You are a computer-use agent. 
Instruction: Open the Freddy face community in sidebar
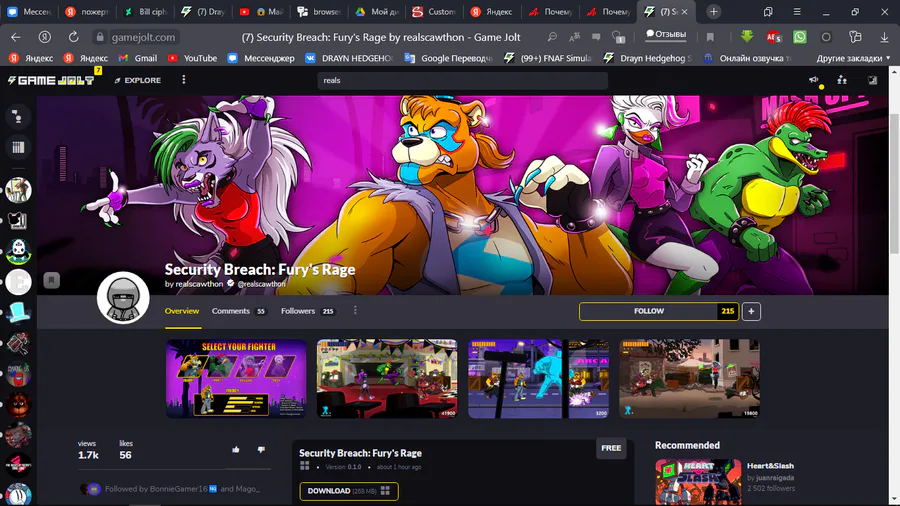(18, 404)
